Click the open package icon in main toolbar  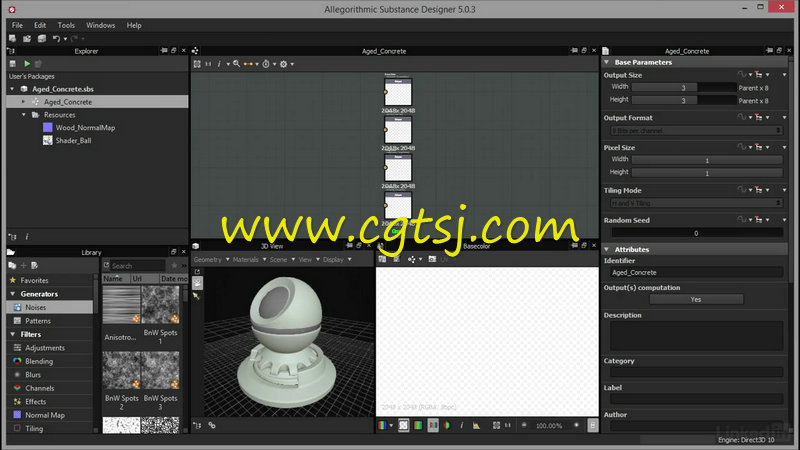click(27, 38)
